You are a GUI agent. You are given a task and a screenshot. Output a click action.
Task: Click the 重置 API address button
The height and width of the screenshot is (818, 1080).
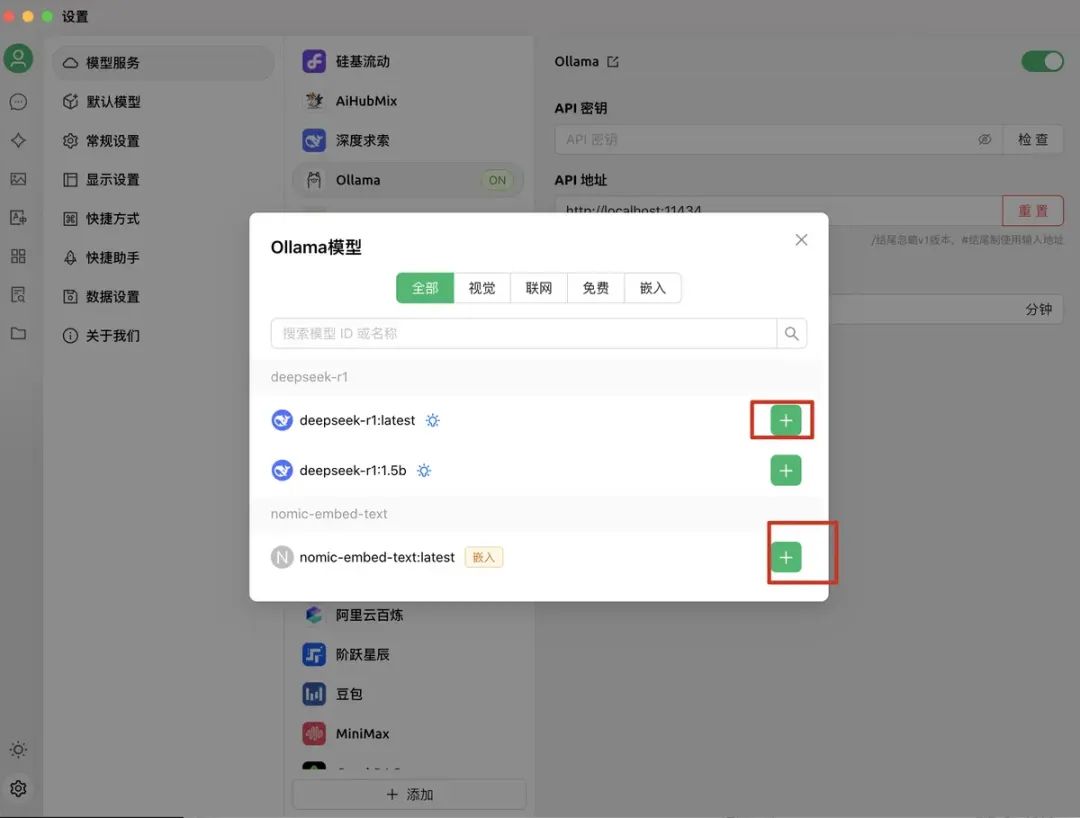point(1032,211)
